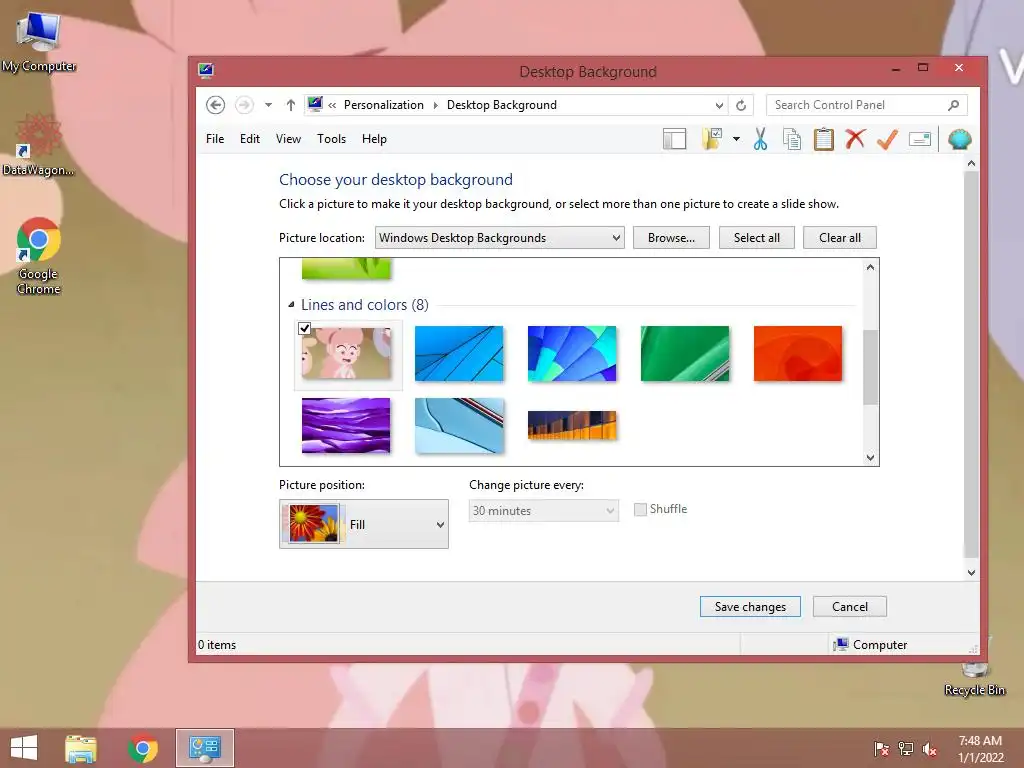Open the Help menu
Image resolution: width=1024 pixels, height=768 pixels.
(x=374, y=139)
